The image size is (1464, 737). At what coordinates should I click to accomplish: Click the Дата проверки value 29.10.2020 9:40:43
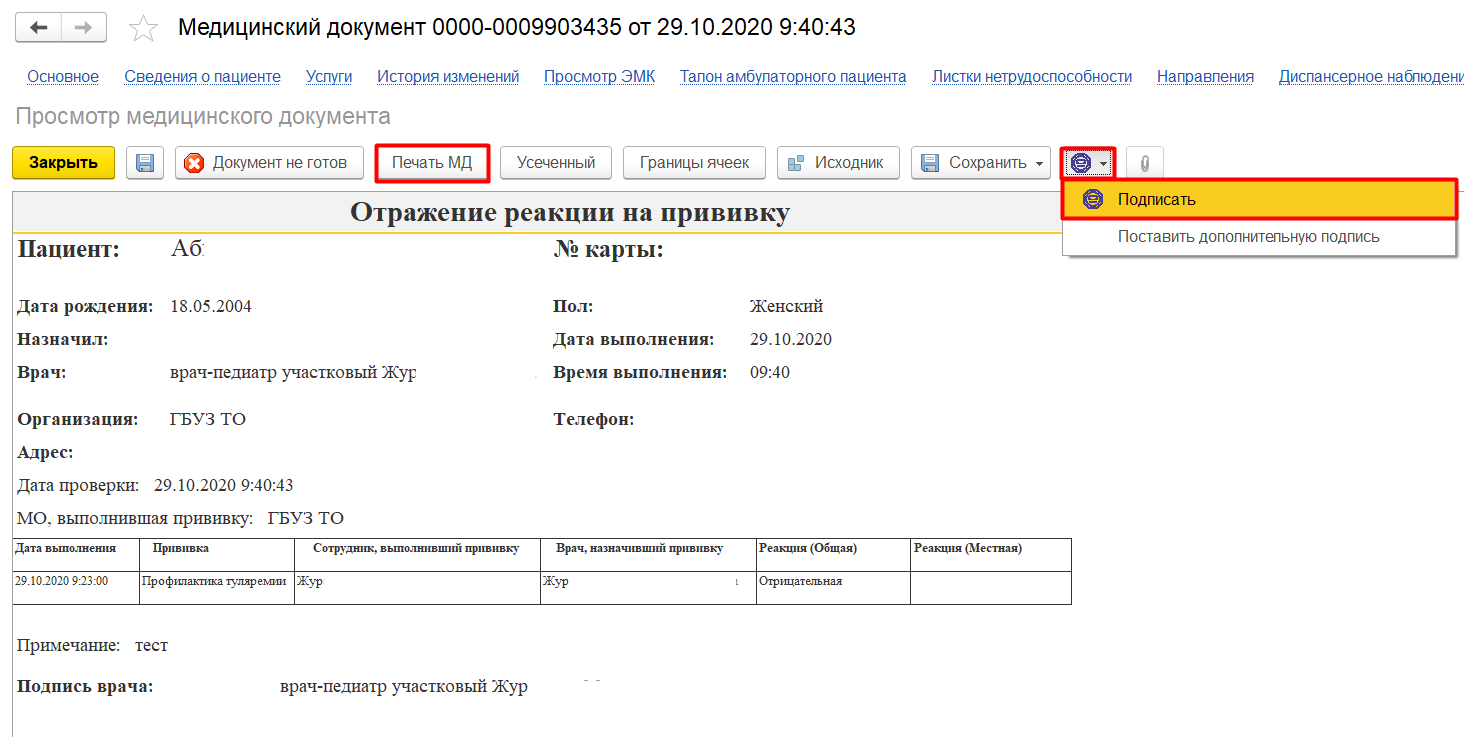point(223,486)
